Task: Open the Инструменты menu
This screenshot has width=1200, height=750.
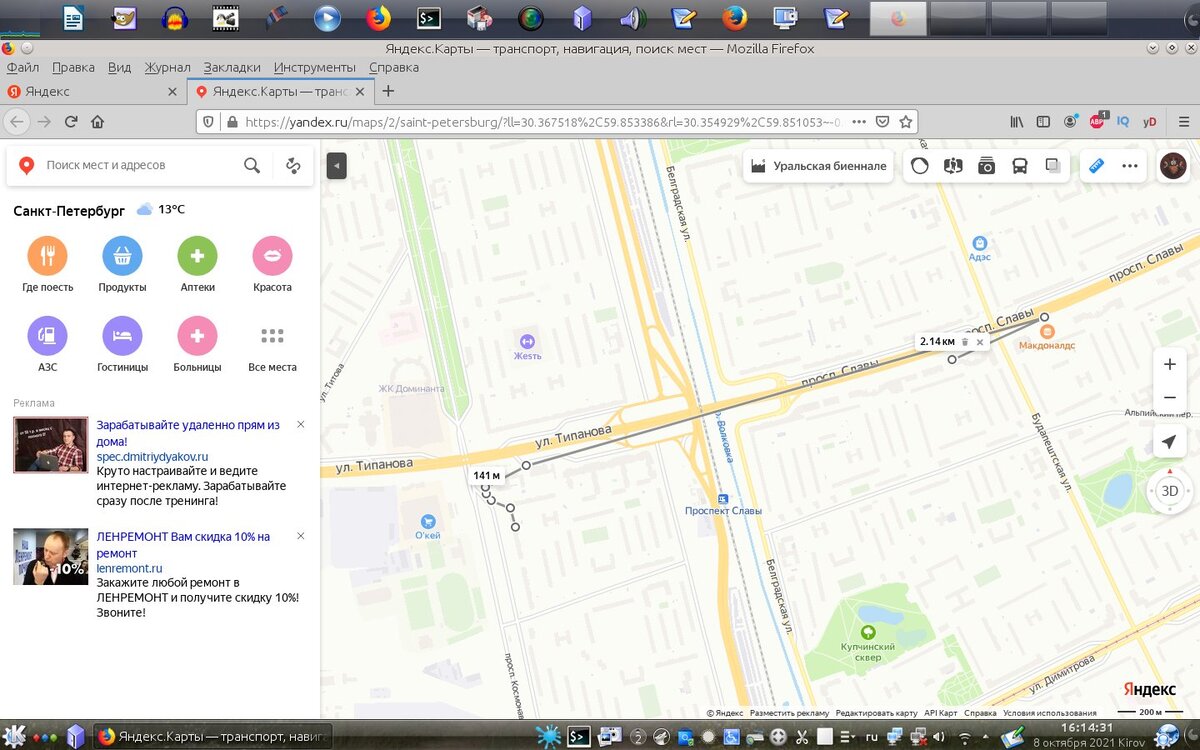Action: click(x=315, y=67)
